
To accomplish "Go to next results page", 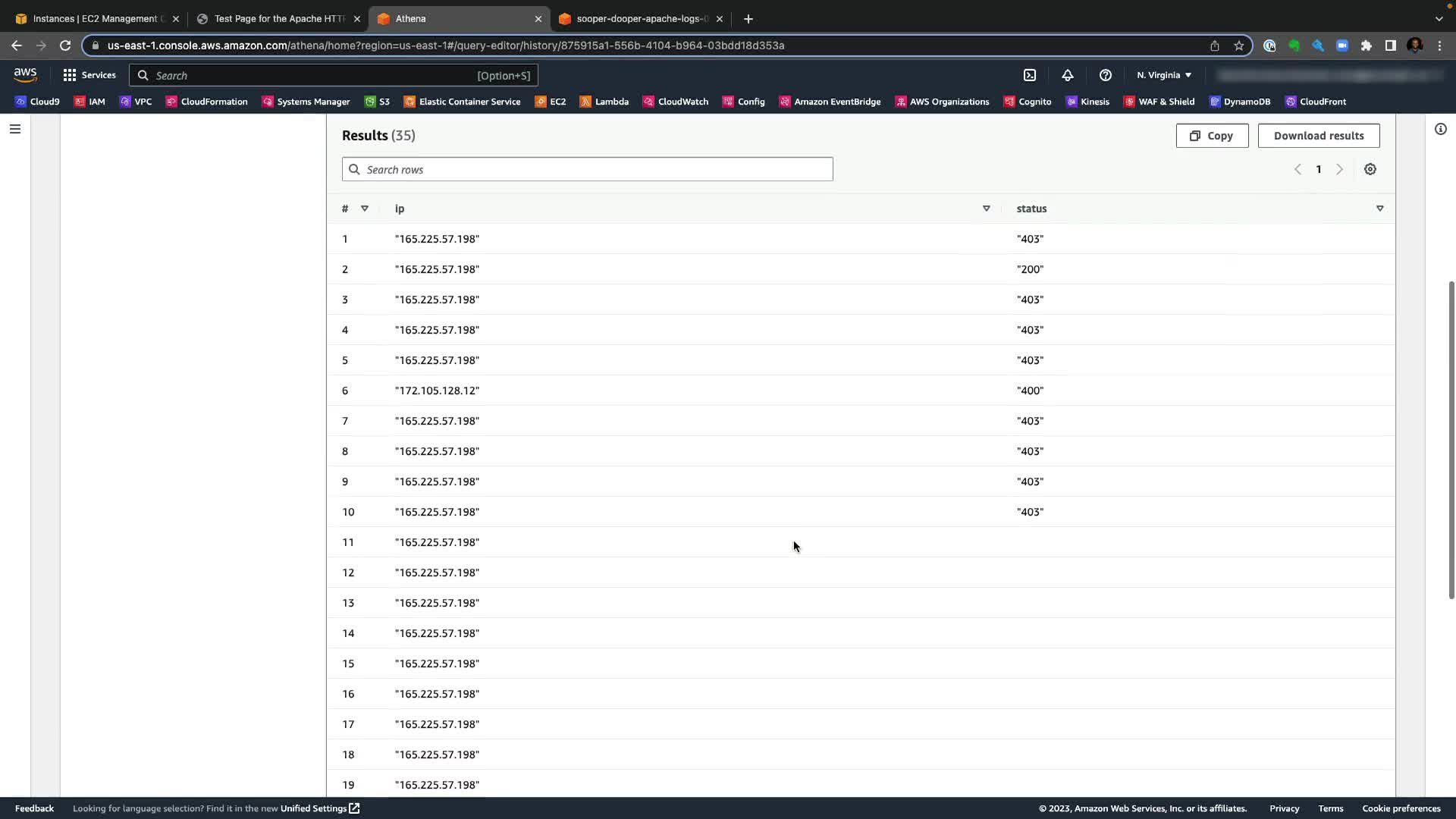I will [1339, 169].
